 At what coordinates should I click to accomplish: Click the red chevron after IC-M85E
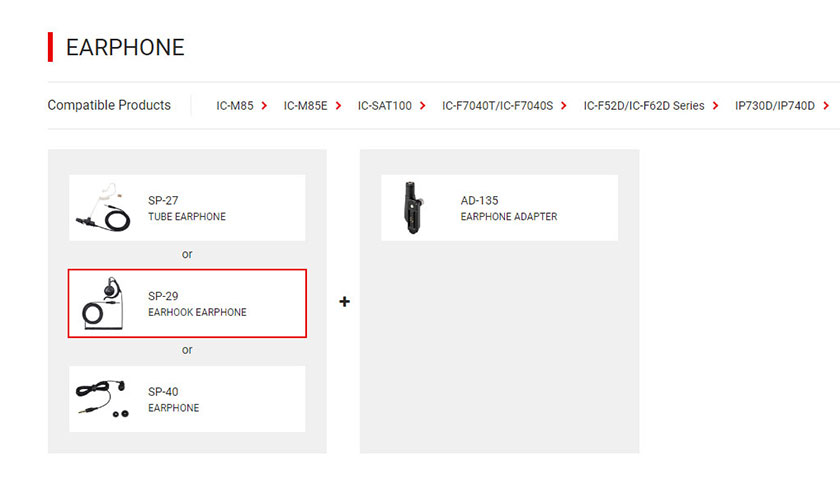pyautogui.click(x=338, y=106)
